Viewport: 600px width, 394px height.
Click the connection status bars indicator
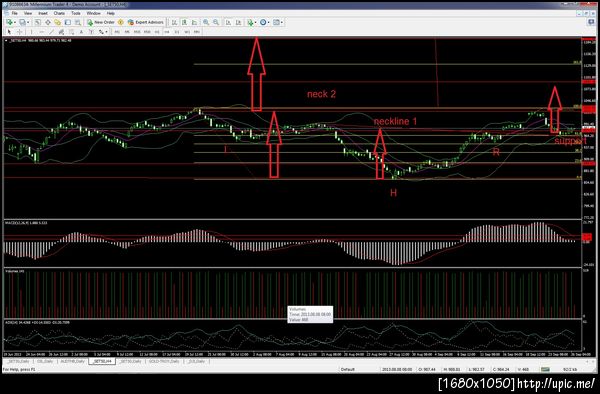click(545, 370)
